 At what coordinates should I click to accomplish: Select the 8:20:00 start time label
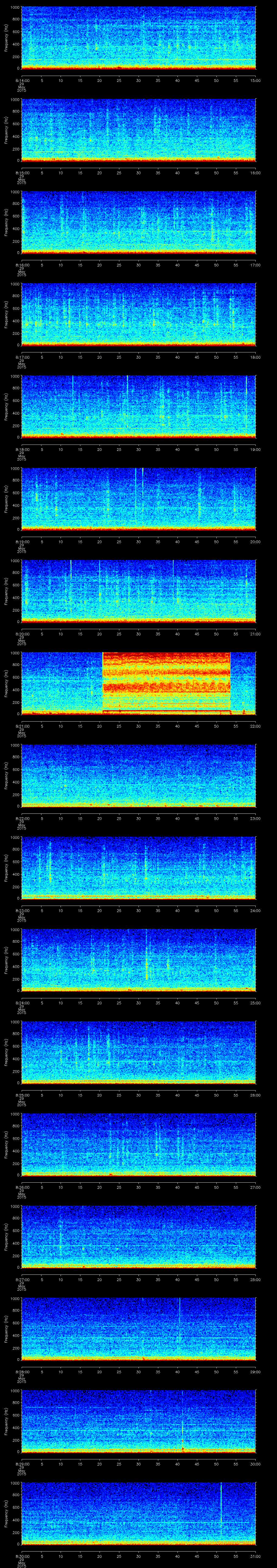[22, 634]
